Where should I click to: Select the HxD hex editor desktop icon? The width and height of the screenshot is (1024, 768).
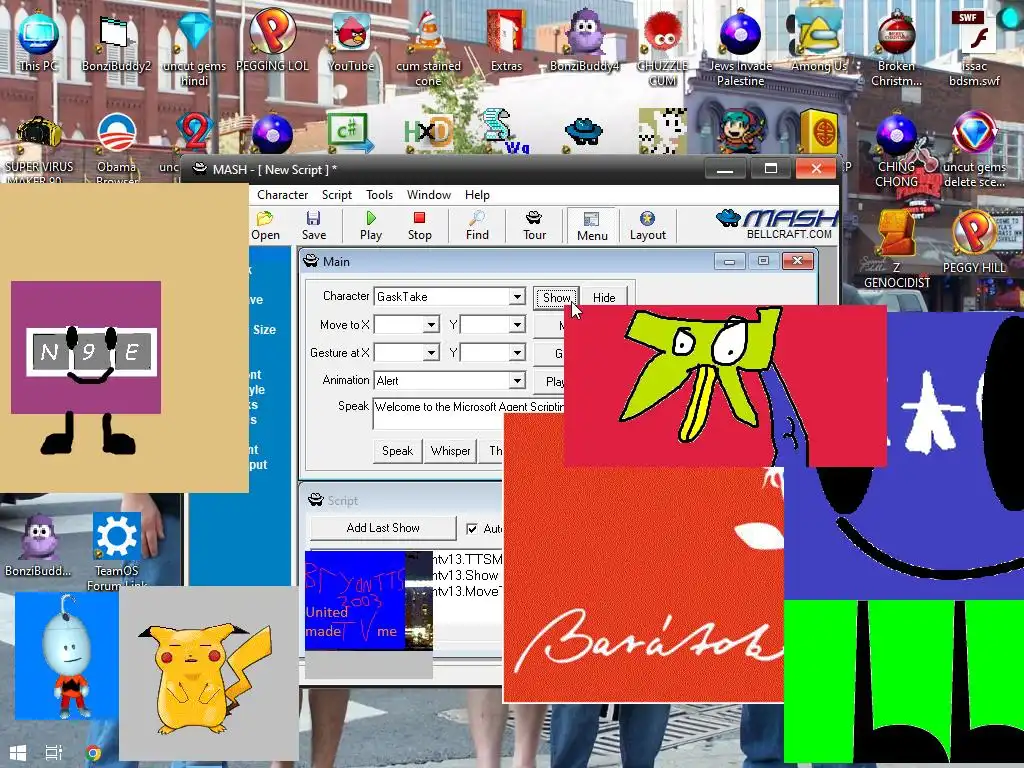coord(428,133)
